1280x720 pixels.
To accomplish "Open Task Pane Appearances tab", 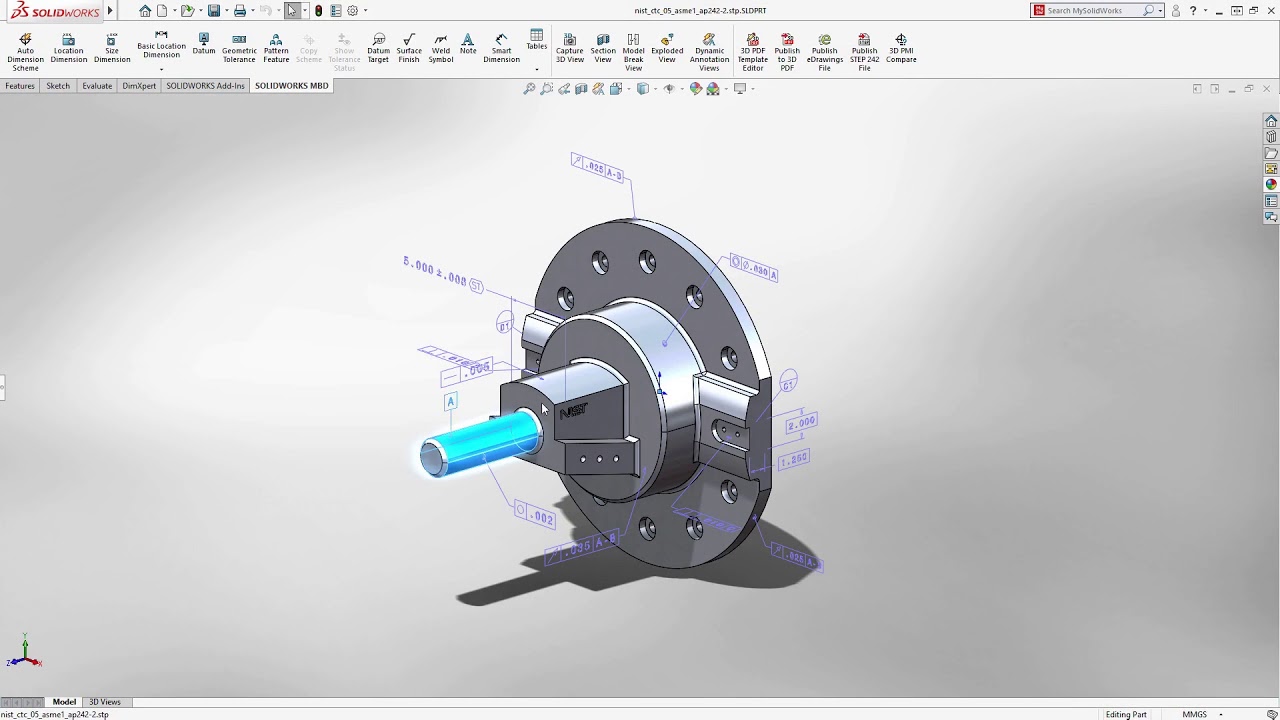I will [x=1271, y=185].
